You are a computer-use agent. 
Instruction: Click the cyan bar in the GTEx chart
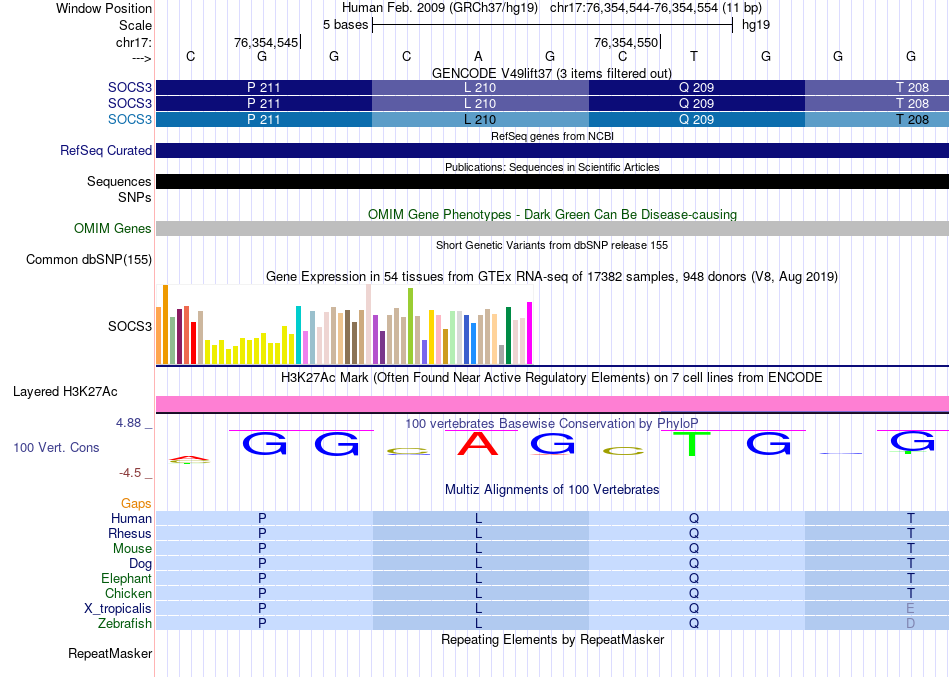point(299,335)
